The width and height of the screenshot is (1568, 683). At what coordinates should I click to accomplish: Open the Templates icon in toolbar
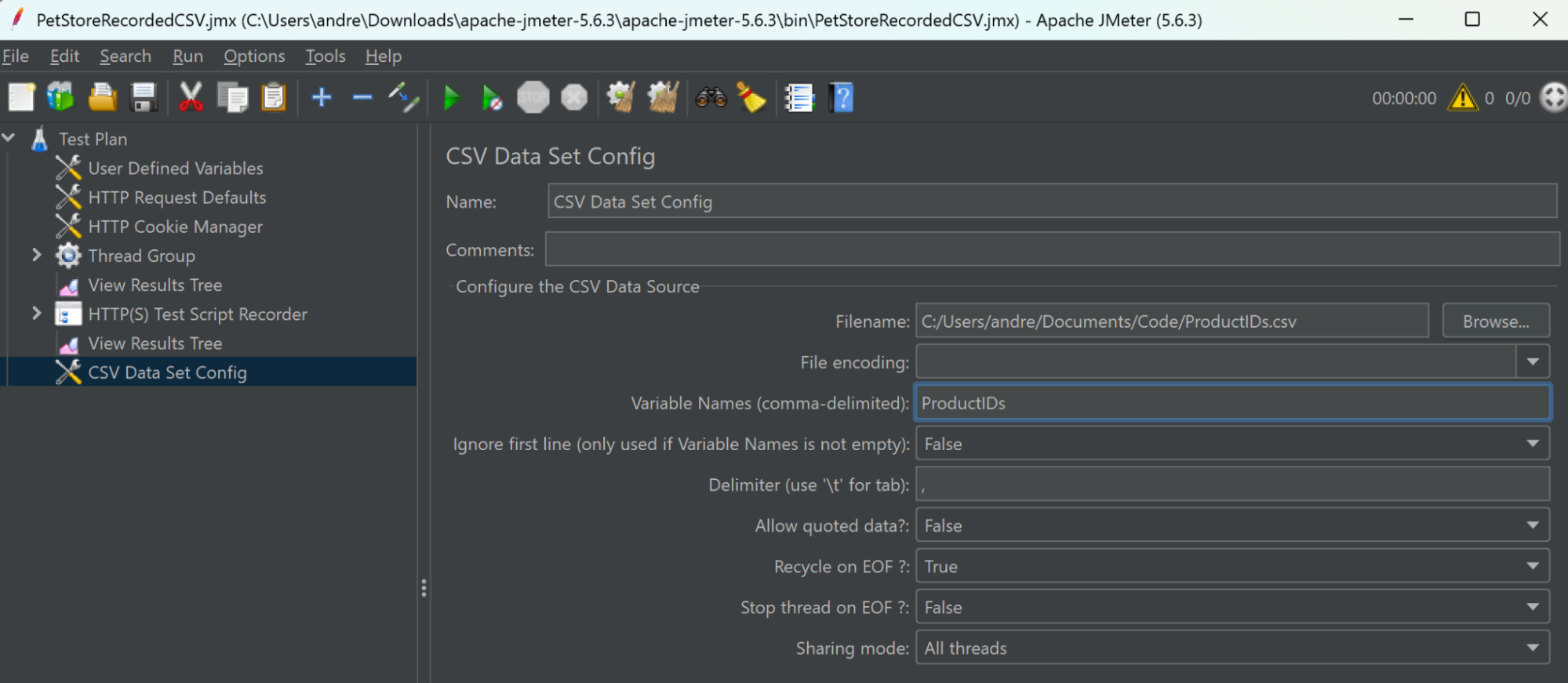(60, 98)
